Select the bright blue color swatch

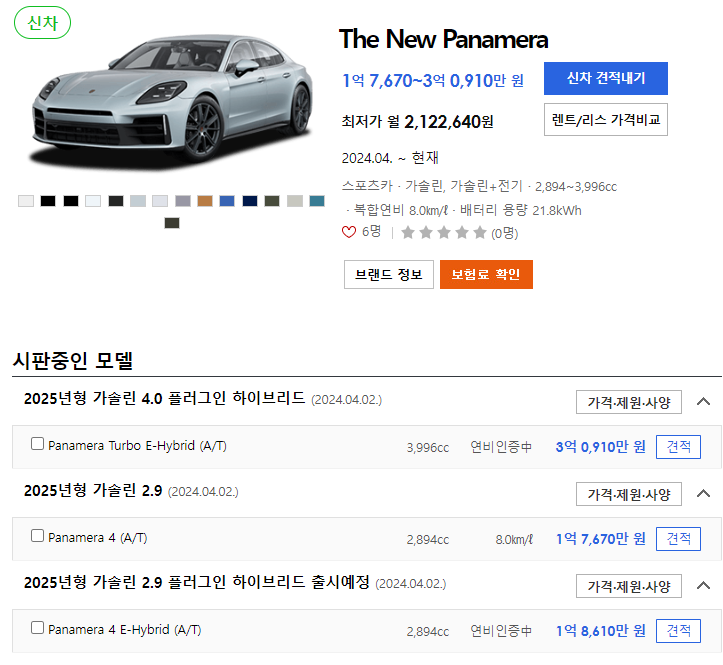click(x=227, y=201)
